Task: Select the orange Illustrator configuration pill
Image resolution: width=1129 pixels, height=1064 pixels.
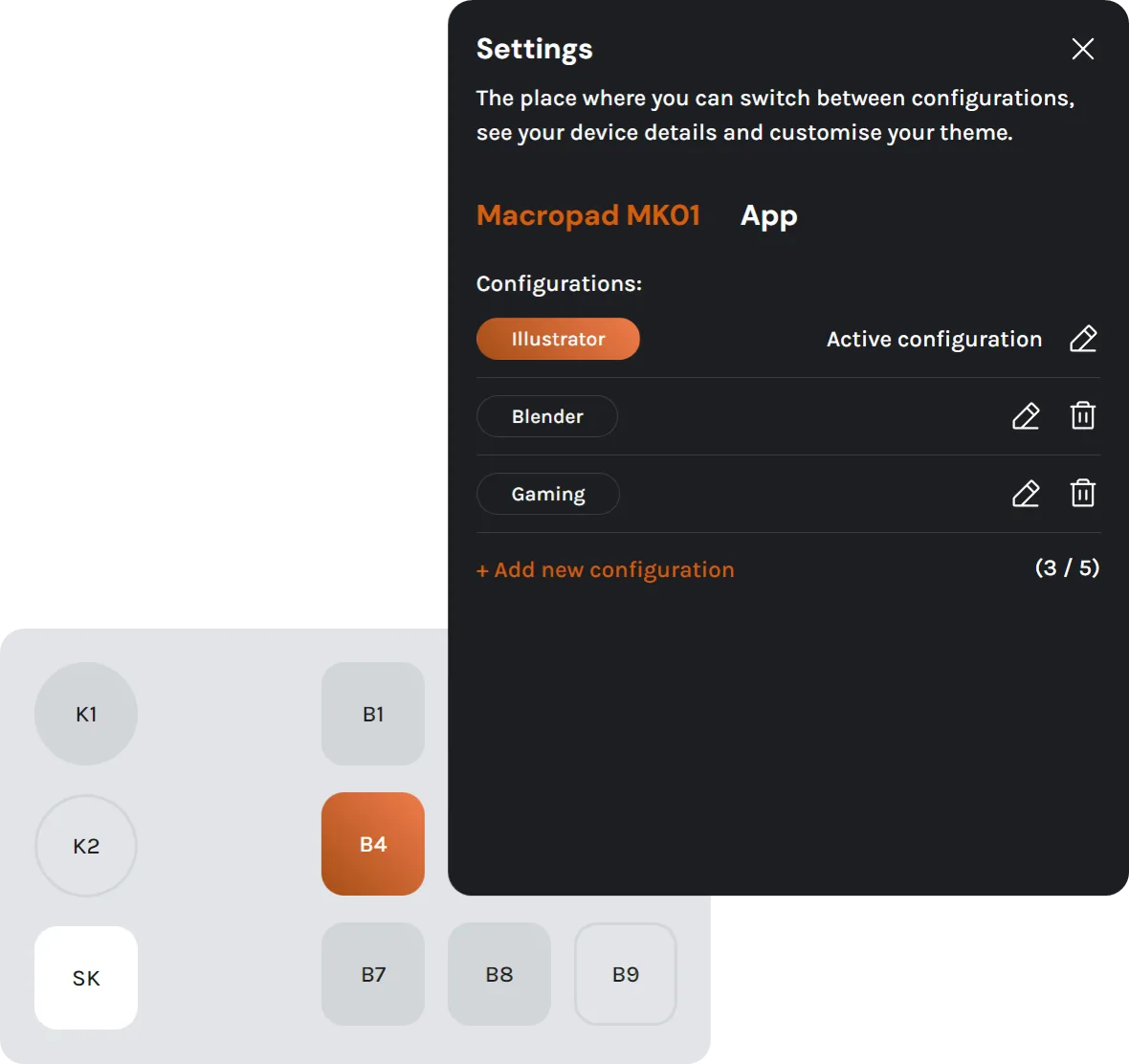Action: (558, 339)
